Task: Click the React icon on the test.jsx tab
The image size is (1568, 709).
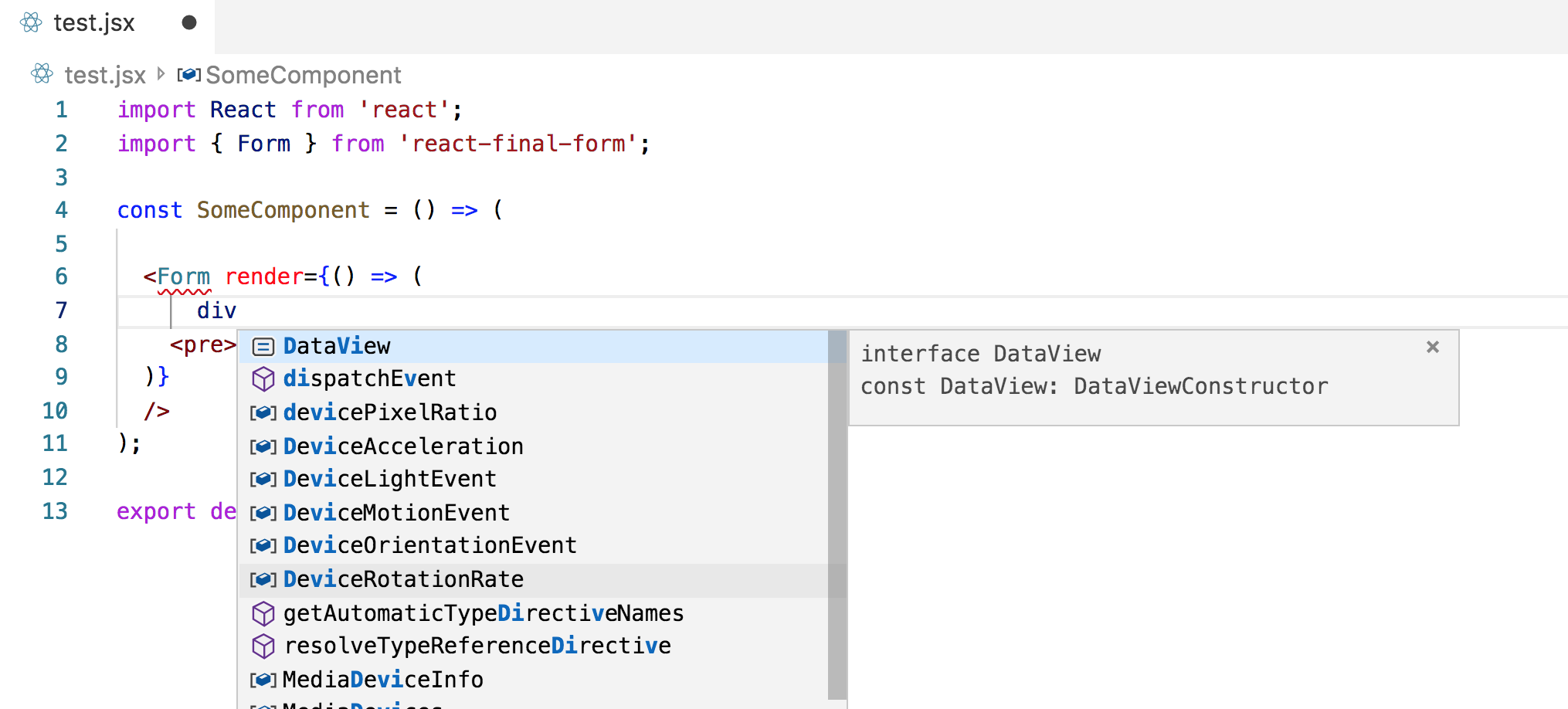Action: tap(30, 23)
